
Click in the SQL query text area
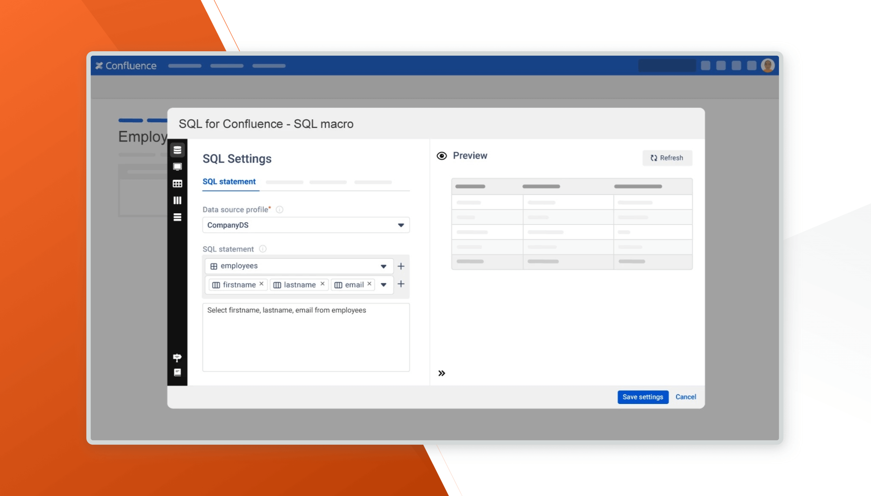tap(306, 337)
